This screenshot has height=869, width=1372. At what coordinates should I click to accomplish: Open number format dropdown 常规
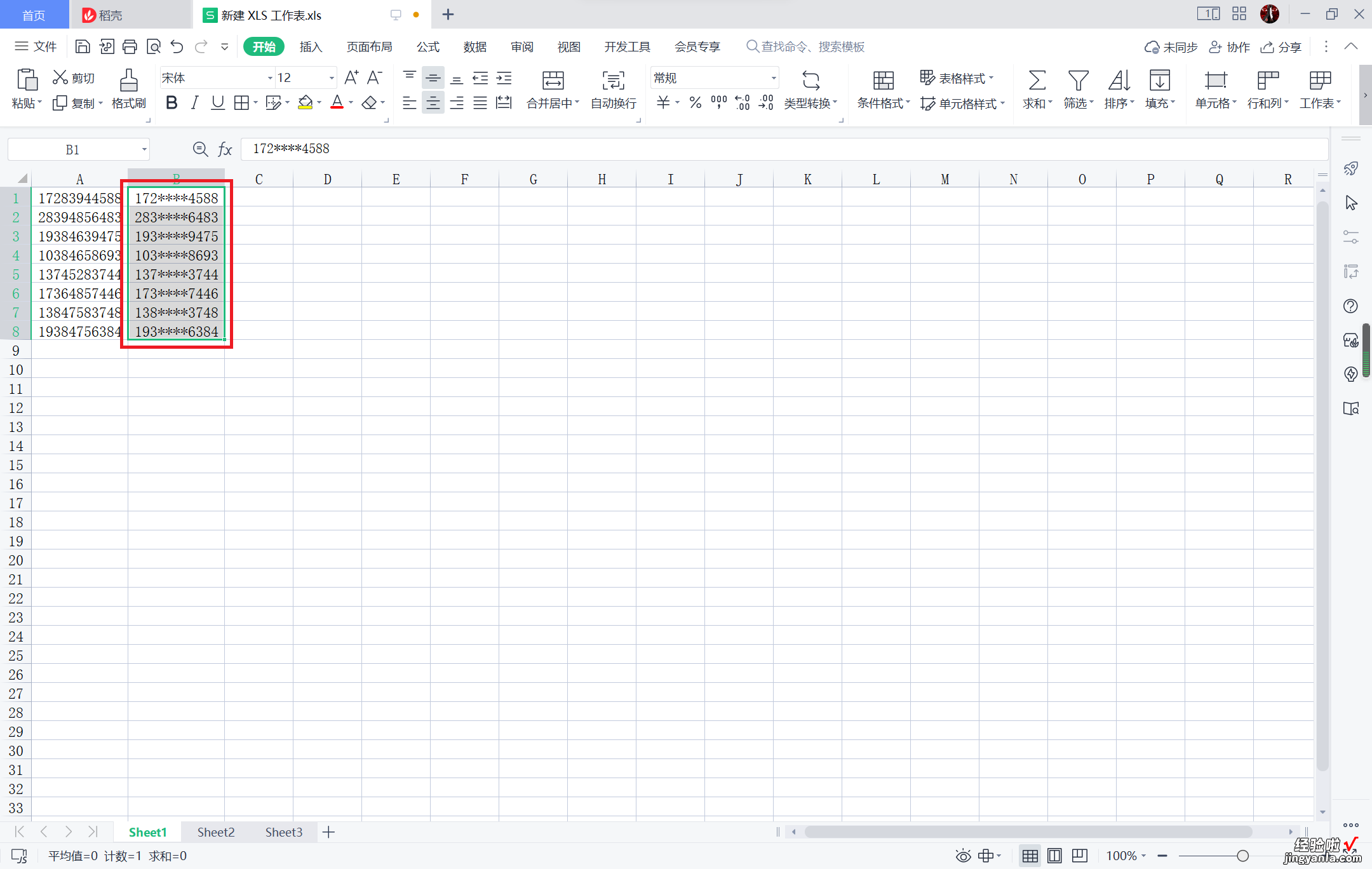[x=774, y=78]
